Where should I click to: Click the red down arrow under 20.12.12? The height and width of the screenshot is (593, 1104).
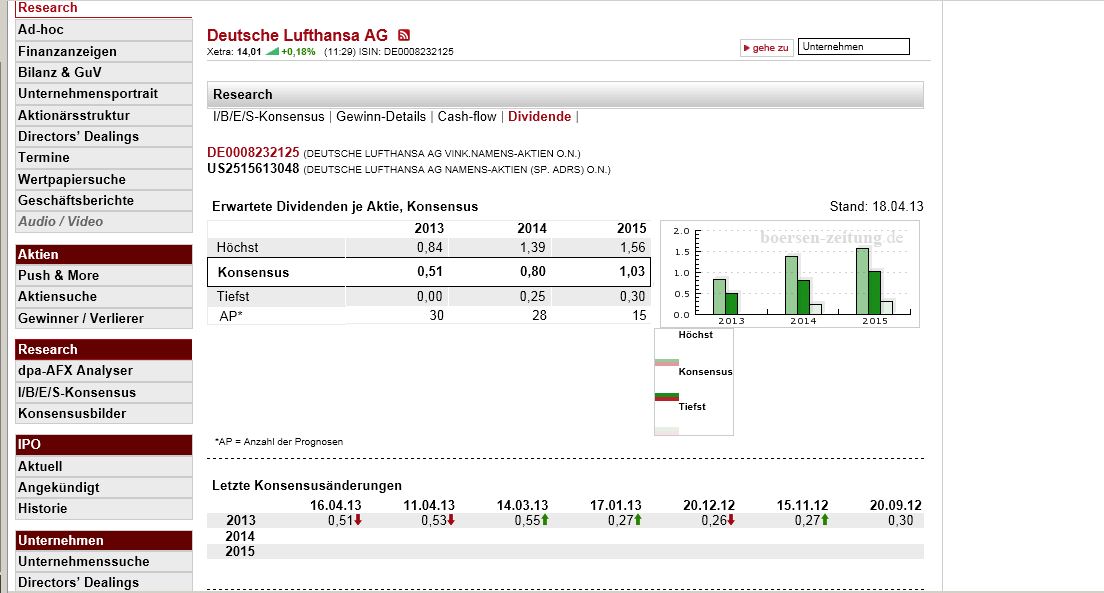[730, 520]
